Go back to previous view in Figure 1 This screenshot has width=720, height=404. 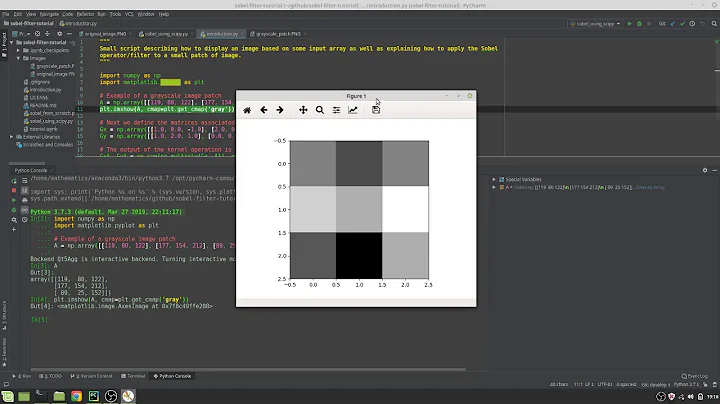[x=264, y=110]
